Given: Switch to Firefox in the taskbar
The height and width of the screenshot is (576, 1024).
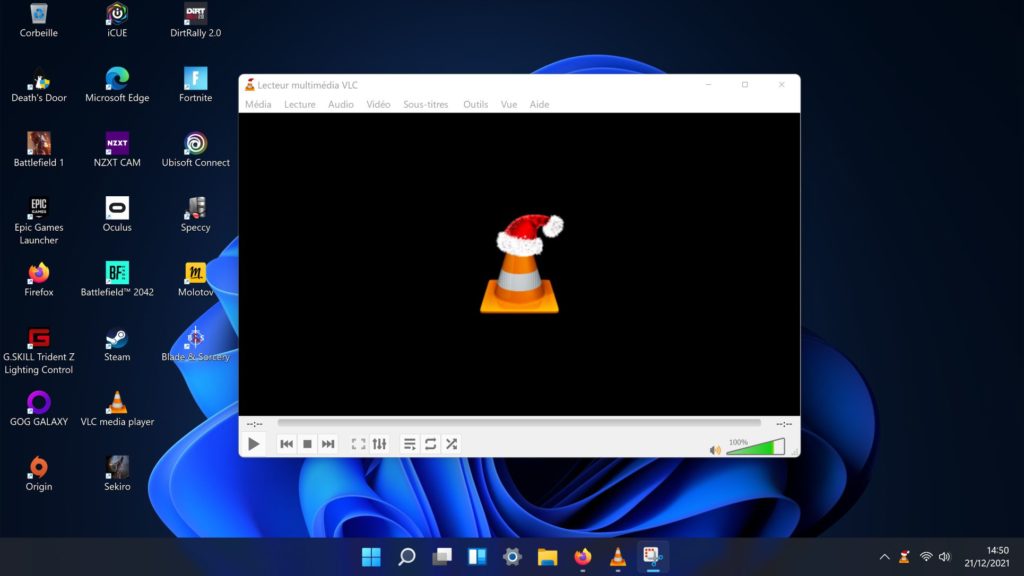Looking at the screenshot, I should 583,556.
